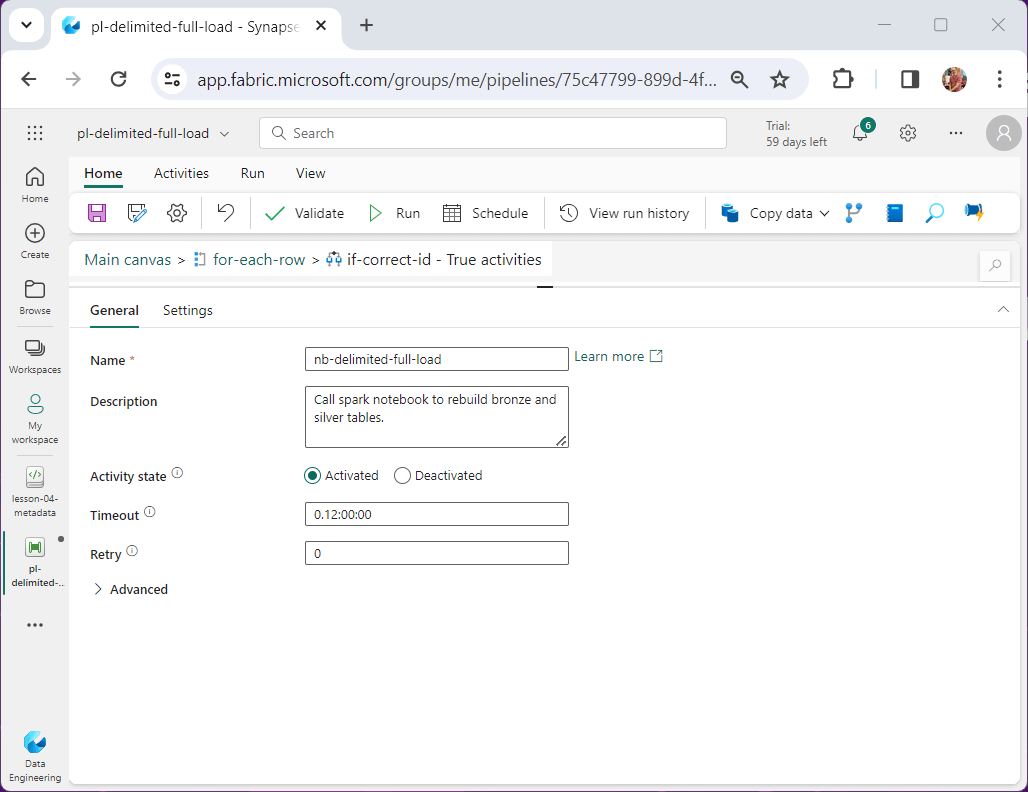
Task: Switch to the View ribbon tab
Action: (x=310, y=173)
